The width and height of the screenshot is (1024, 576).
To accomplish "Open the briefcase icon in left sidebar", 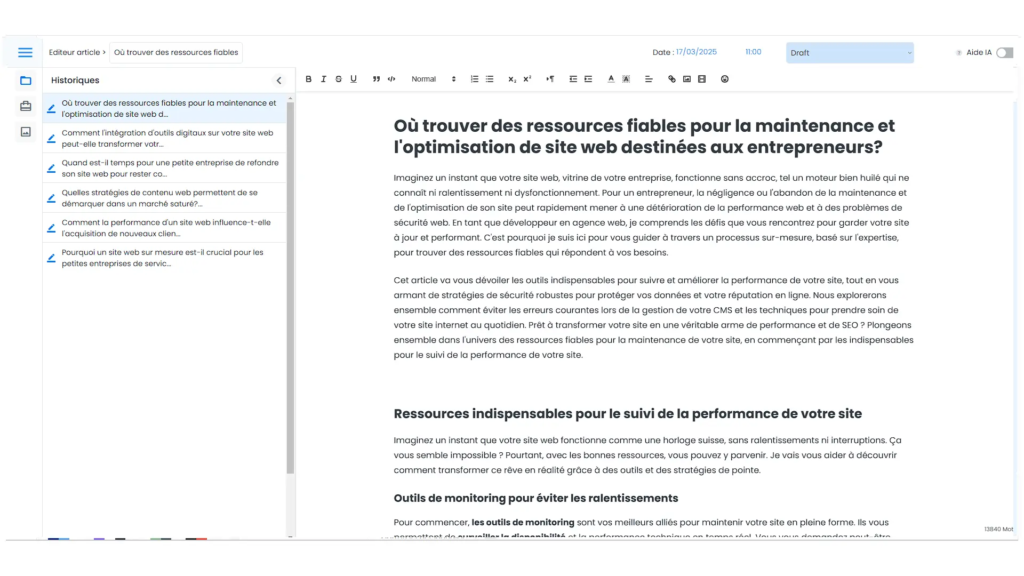I will pyautogui.click(x=25, y=106).
